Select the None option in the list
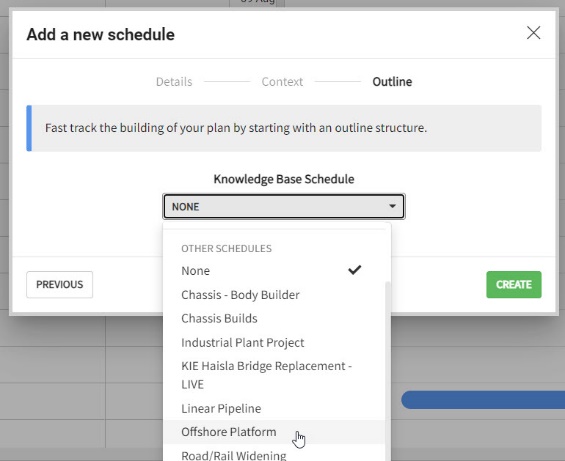 [x=274, y=271]
